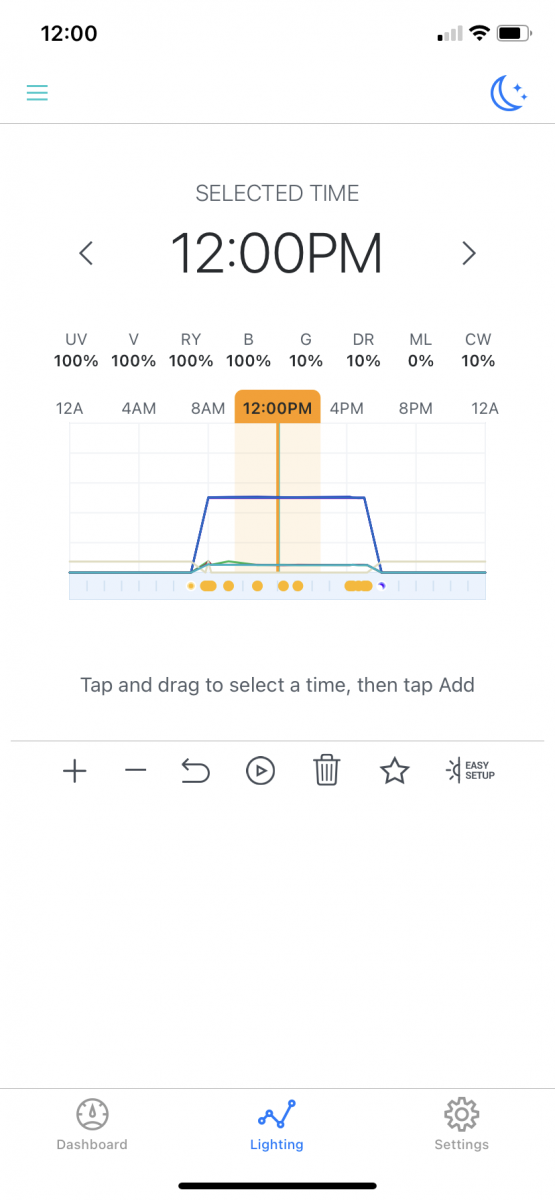The width and height of the screenshot is (555, 1200).
Task: Delete schedule using trash icon
Action: (x=327, y=771)
